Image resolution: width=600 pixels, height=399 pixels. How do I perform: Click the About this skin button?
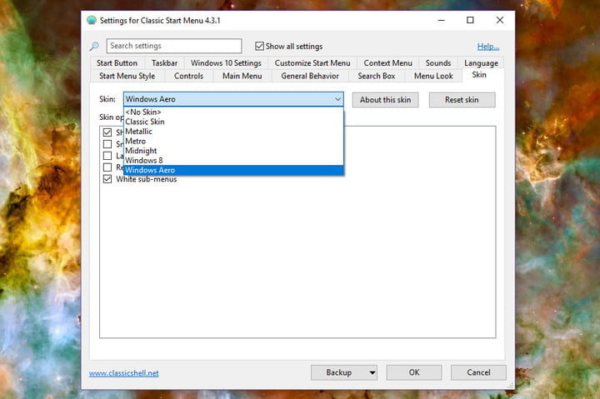point(385,100)
